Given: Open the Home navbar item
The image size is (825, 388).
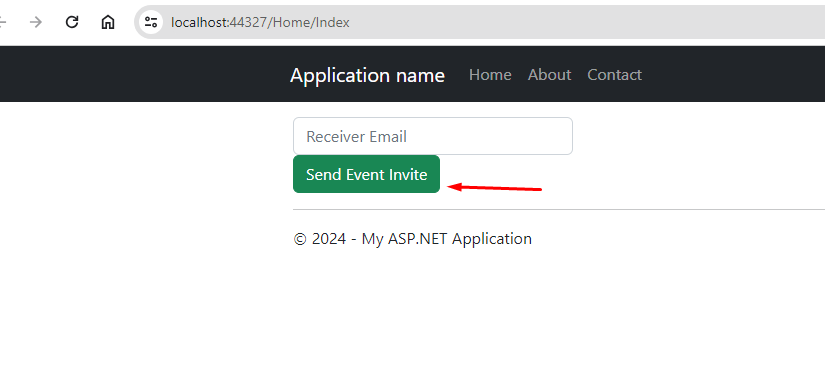Looking at the screenshot, I should 490,75.
